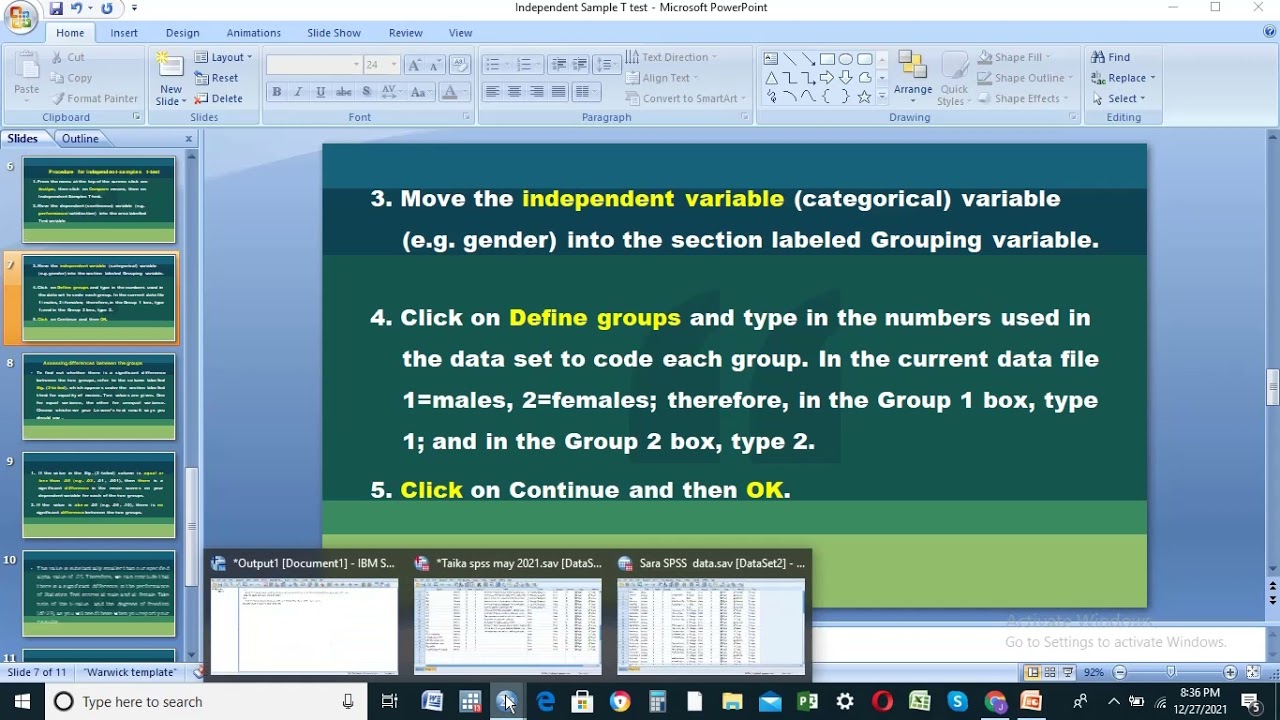This screenshot has height=720, width=1280.
Task: Apply bulleted list
Action: (x=492, y=65)
